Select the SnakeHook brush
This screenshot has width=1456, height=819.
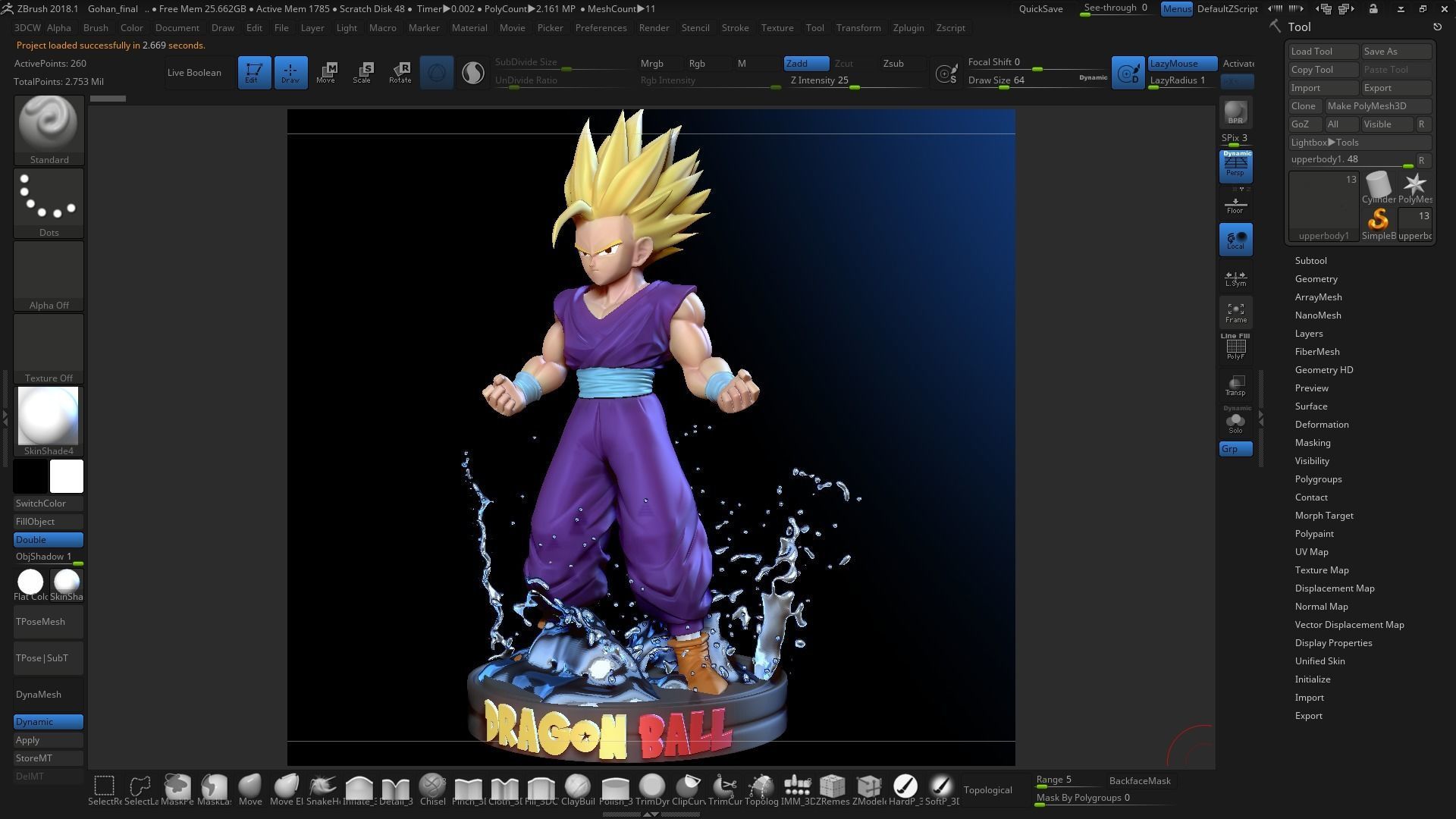323,789
